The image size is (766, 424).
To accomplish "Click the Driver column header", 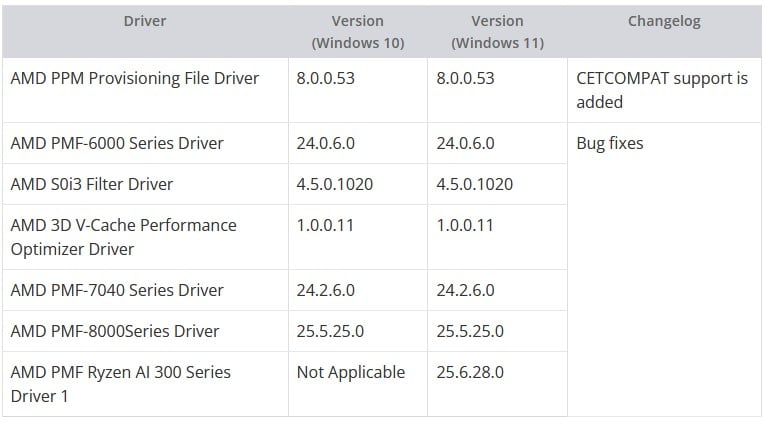I will point(145,21).
